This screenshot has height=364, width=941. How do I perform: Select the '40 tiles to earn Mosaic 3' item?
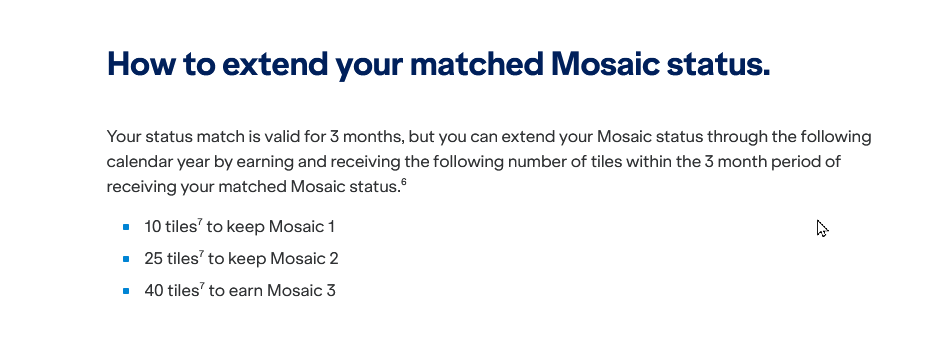click(x=240, y=290)
